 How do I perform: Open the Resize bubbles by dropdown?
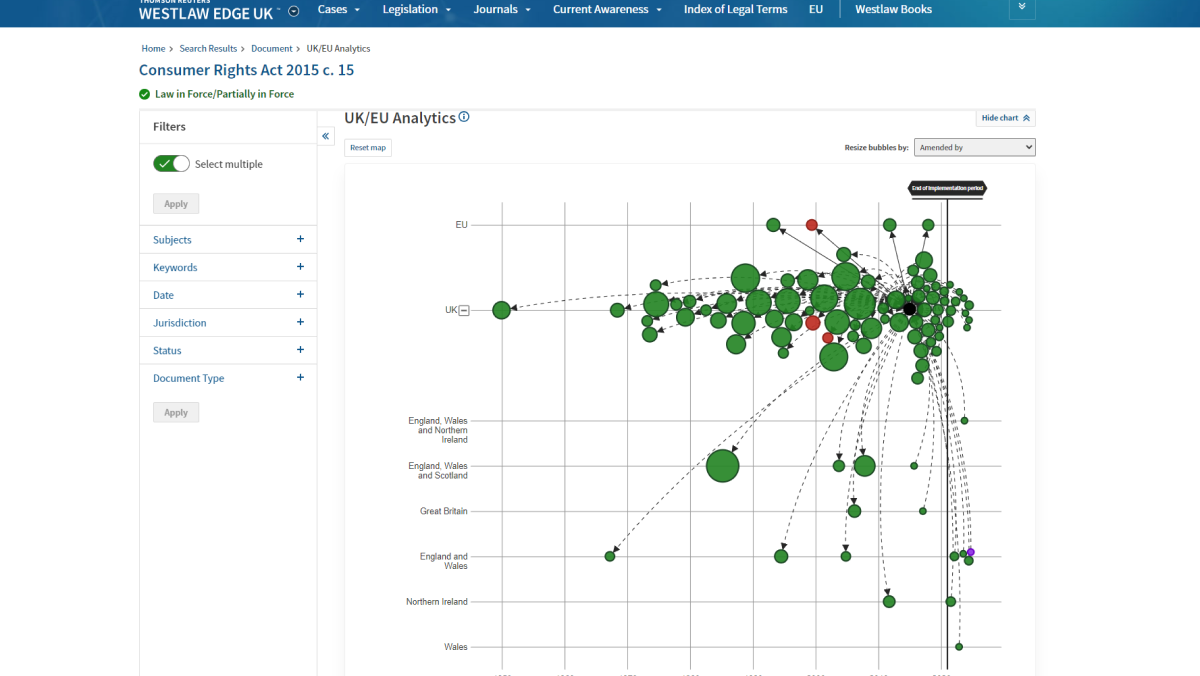coord(974,147)
